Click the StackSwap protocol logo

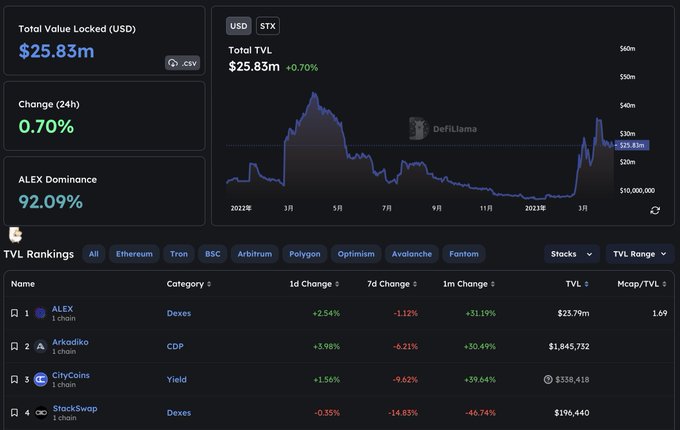(x=41, y=413)
